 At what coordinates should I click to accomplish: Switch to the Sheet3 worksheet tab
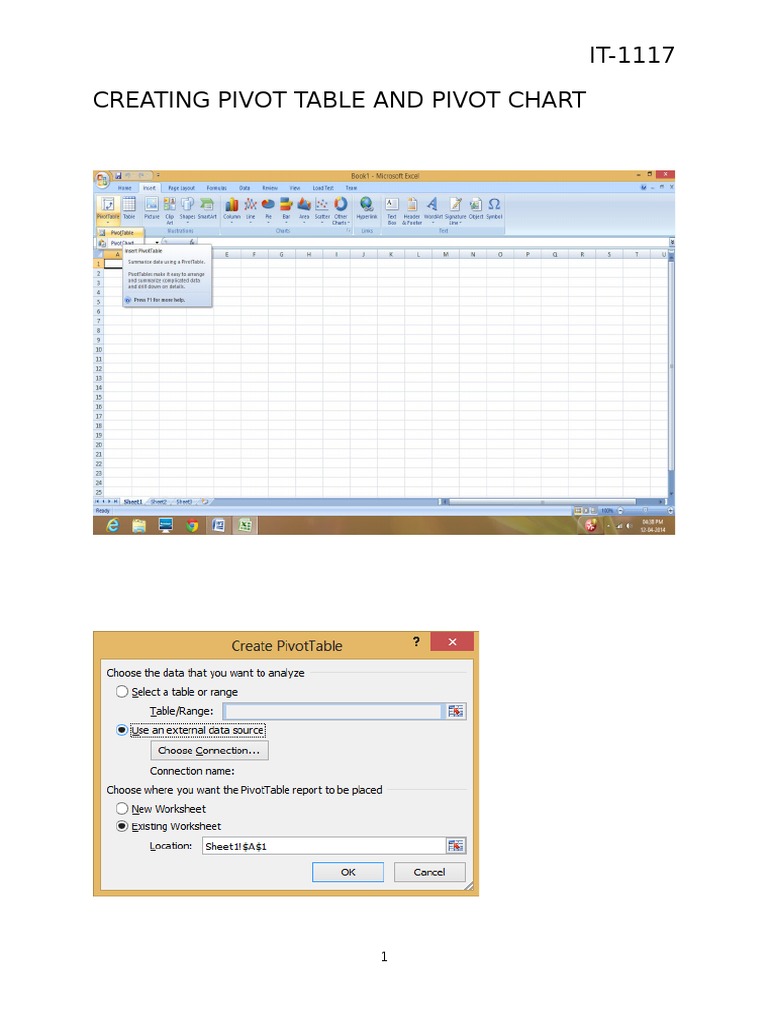point(184,502)
